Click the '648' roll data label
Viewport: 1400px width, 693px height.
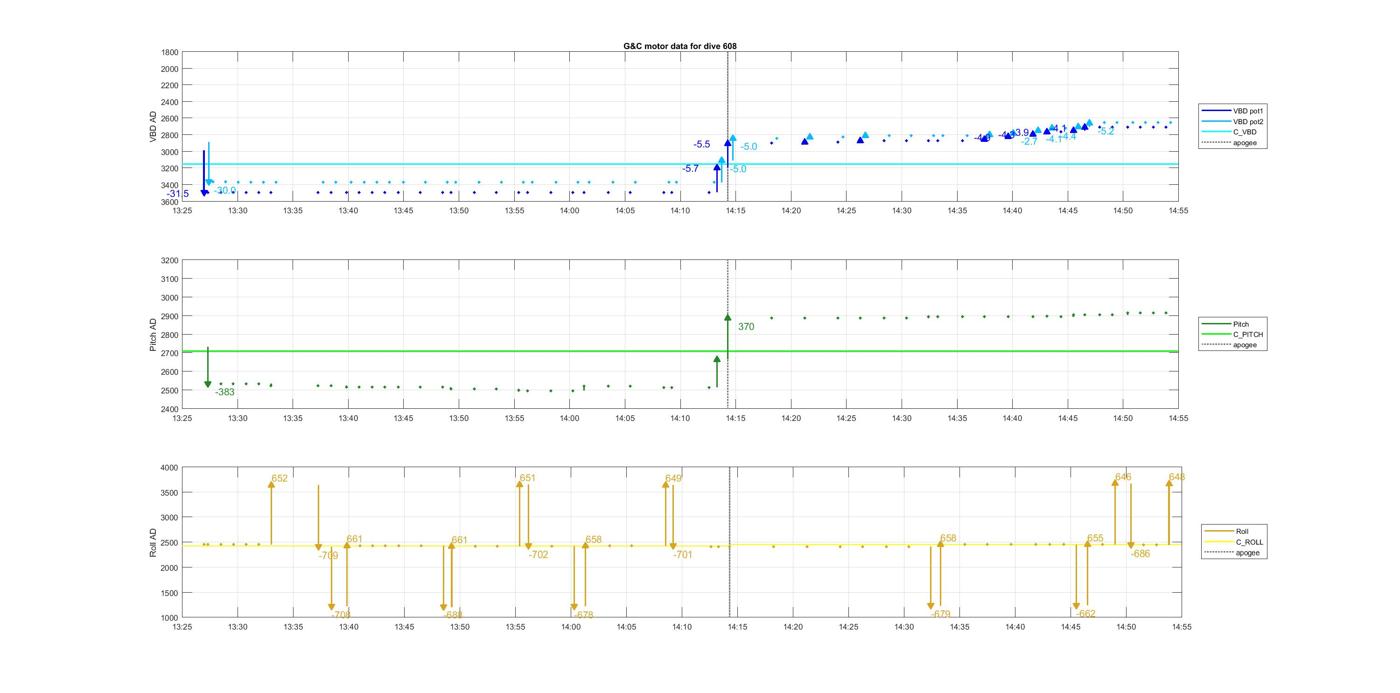pos(1176,477)
